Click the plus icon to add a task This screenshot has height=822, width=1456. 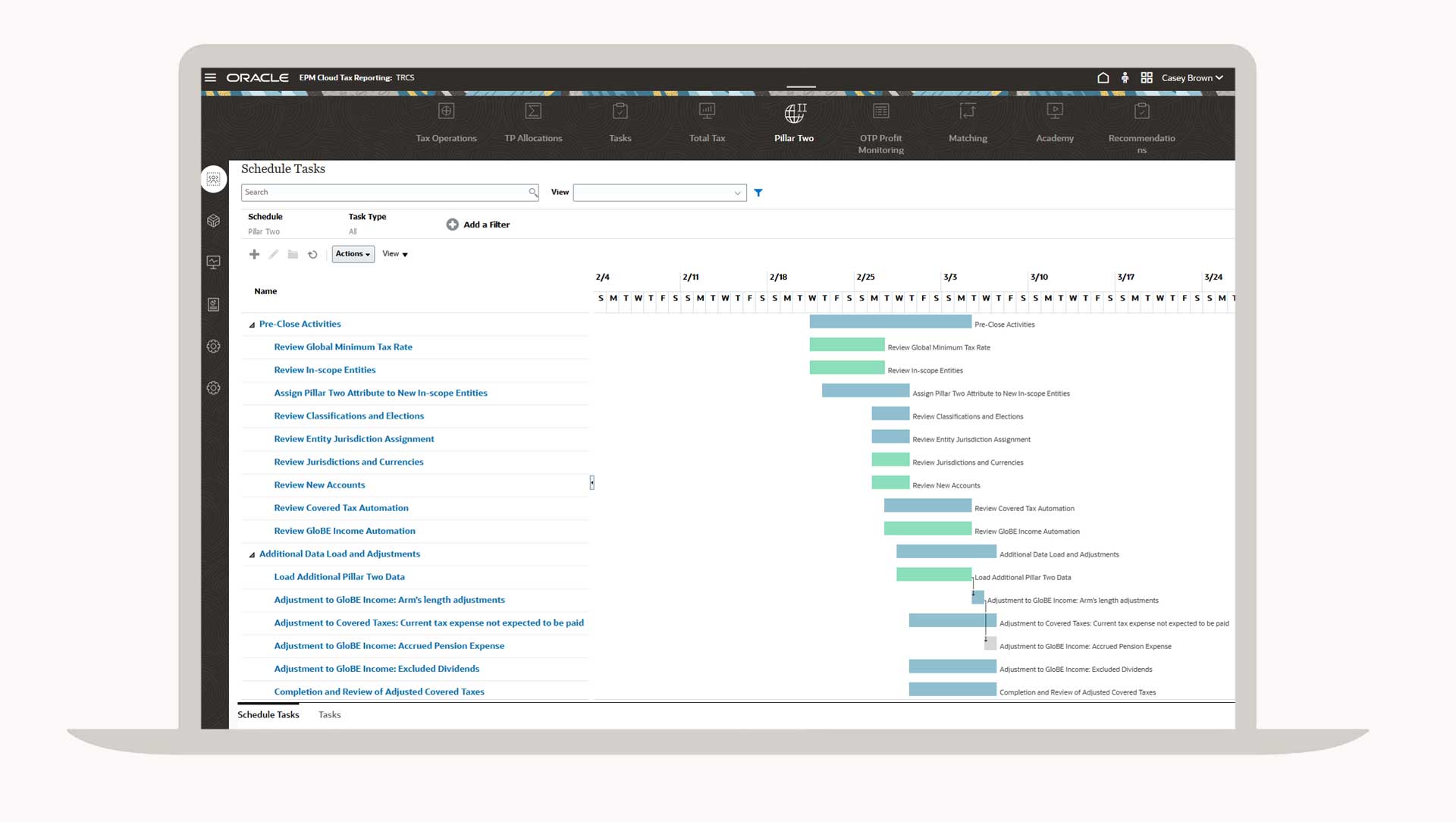(x=254, y=254)
